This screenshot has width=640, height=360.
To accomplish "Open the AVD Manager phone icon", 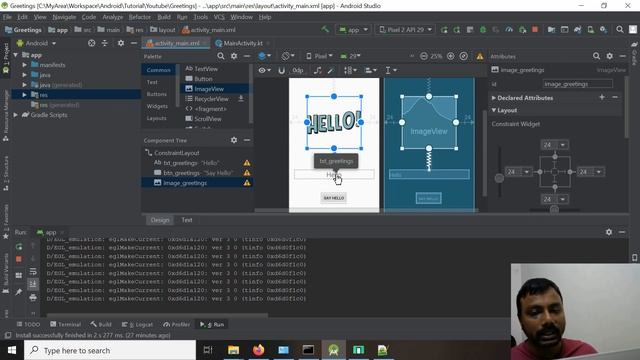I will pos(590,30).
